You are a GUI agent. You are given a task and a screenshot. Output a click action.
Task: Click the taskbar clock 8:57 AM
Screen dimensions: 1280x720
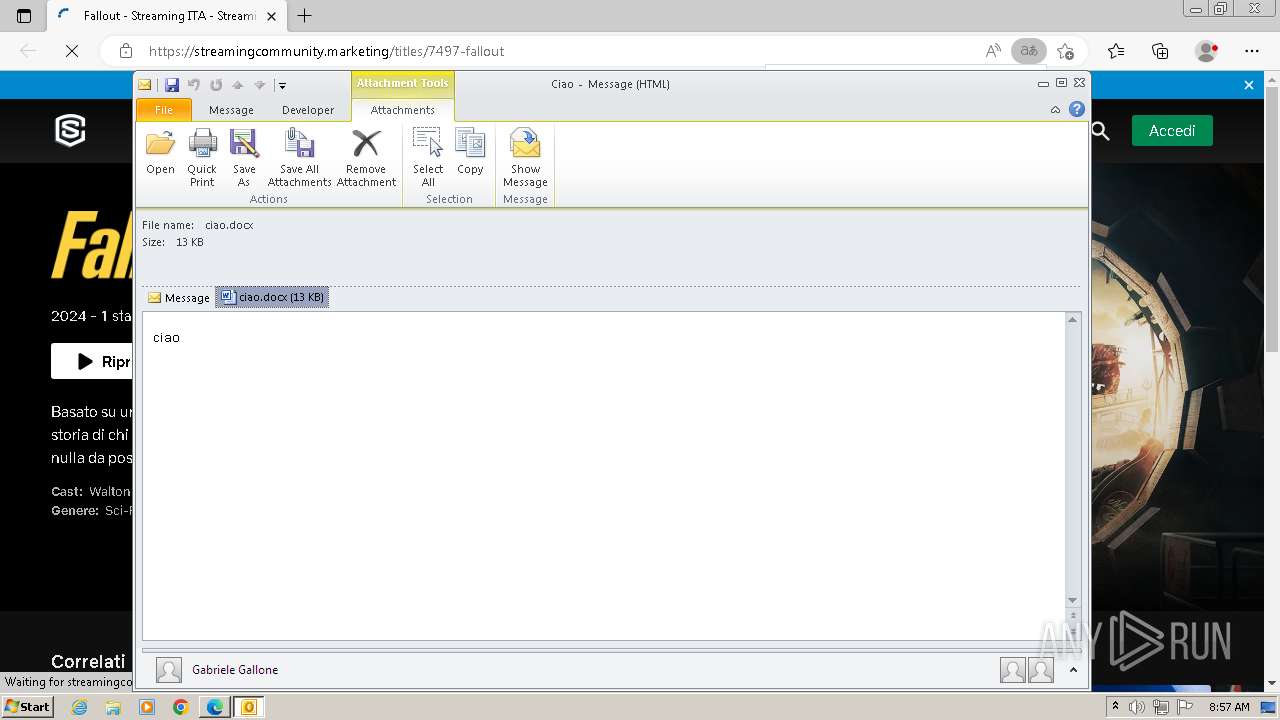[x=1229, y=707]
